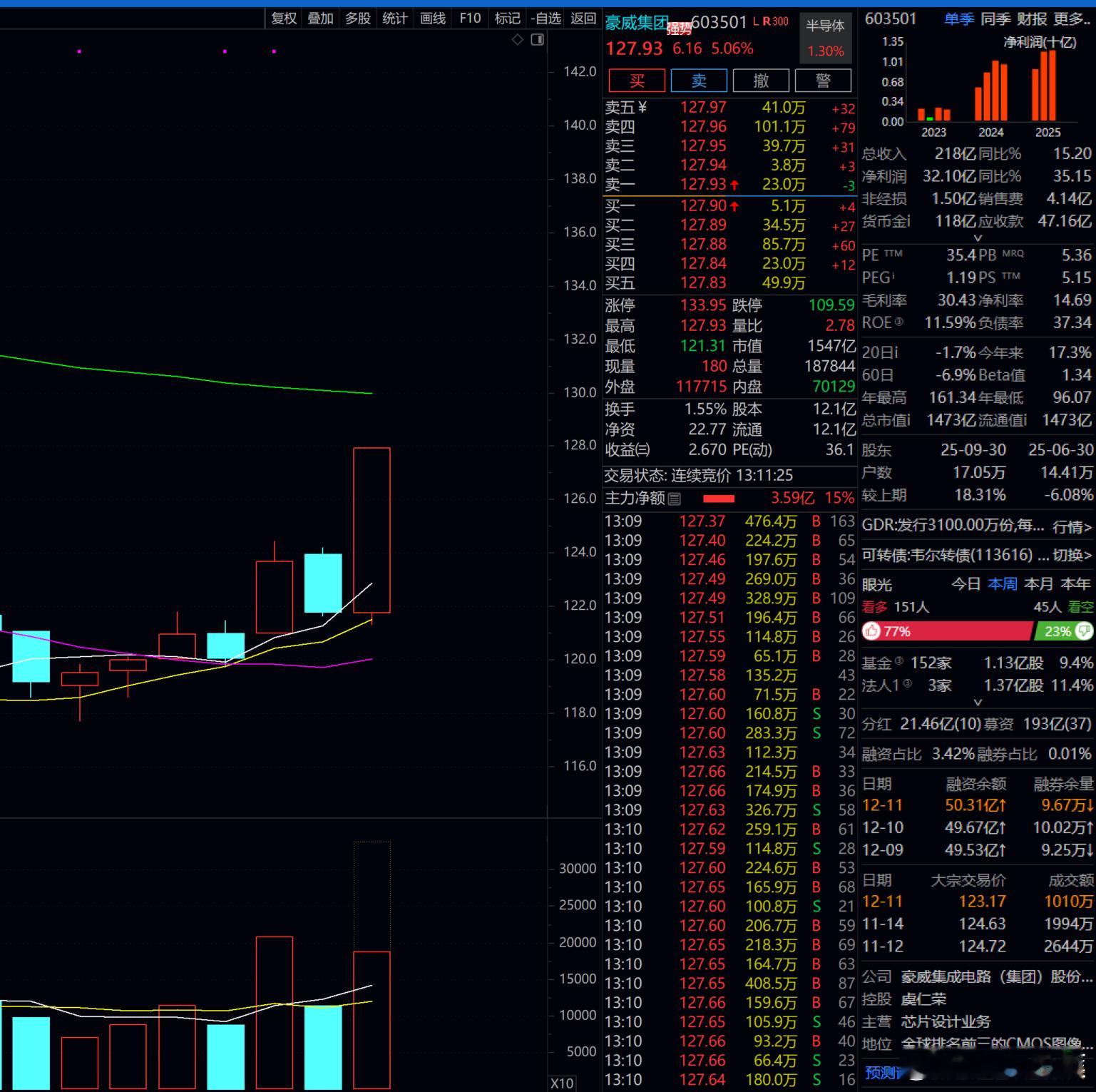Toggle 叠加 overlay on the chart
Screen dimensions: 1096x1092
(x=320, y=19)
